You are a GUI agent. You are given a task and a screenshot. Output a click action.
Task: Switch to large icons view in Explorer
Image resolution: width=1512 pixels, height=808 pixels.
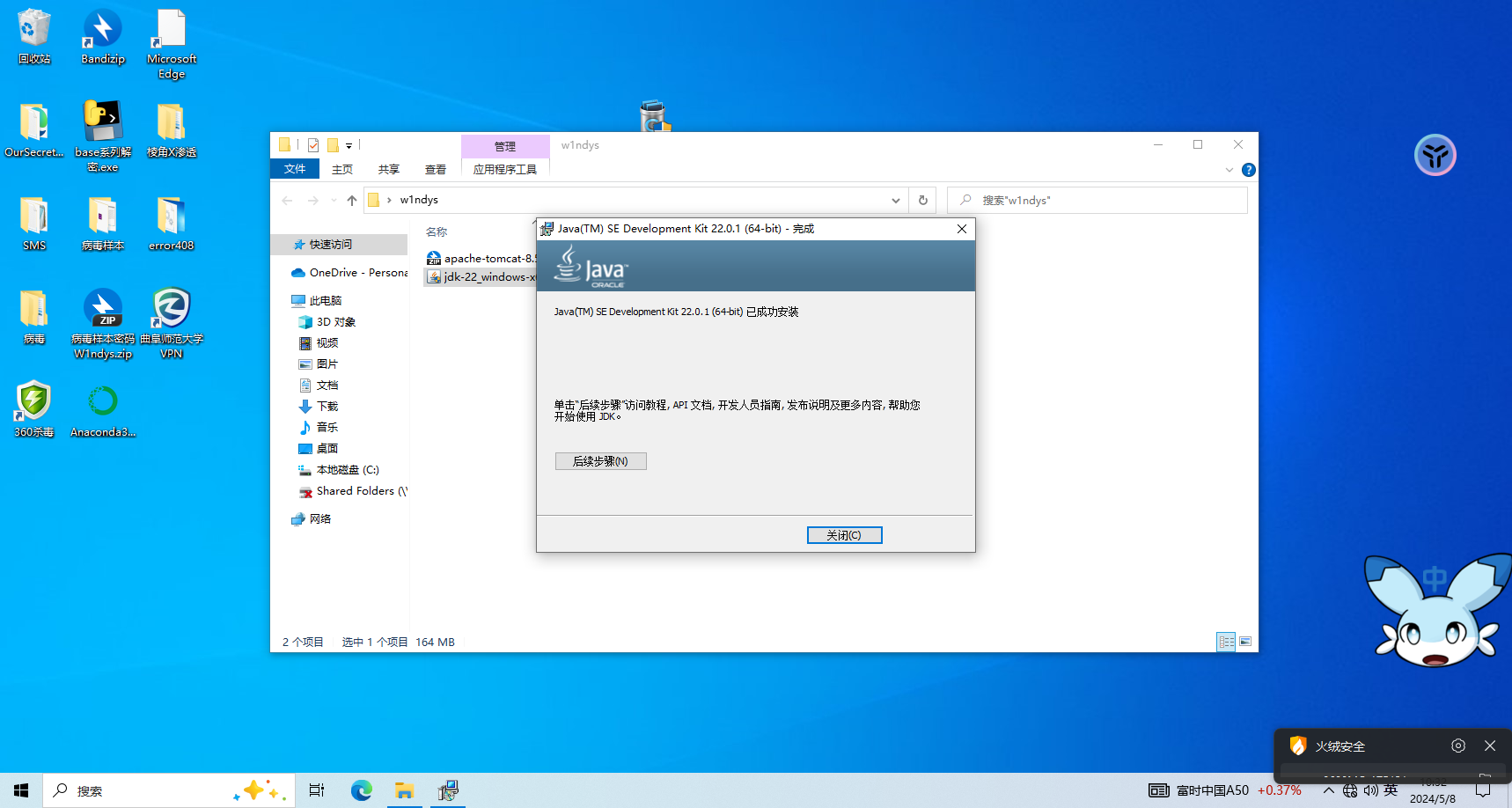coord(1245,642)
